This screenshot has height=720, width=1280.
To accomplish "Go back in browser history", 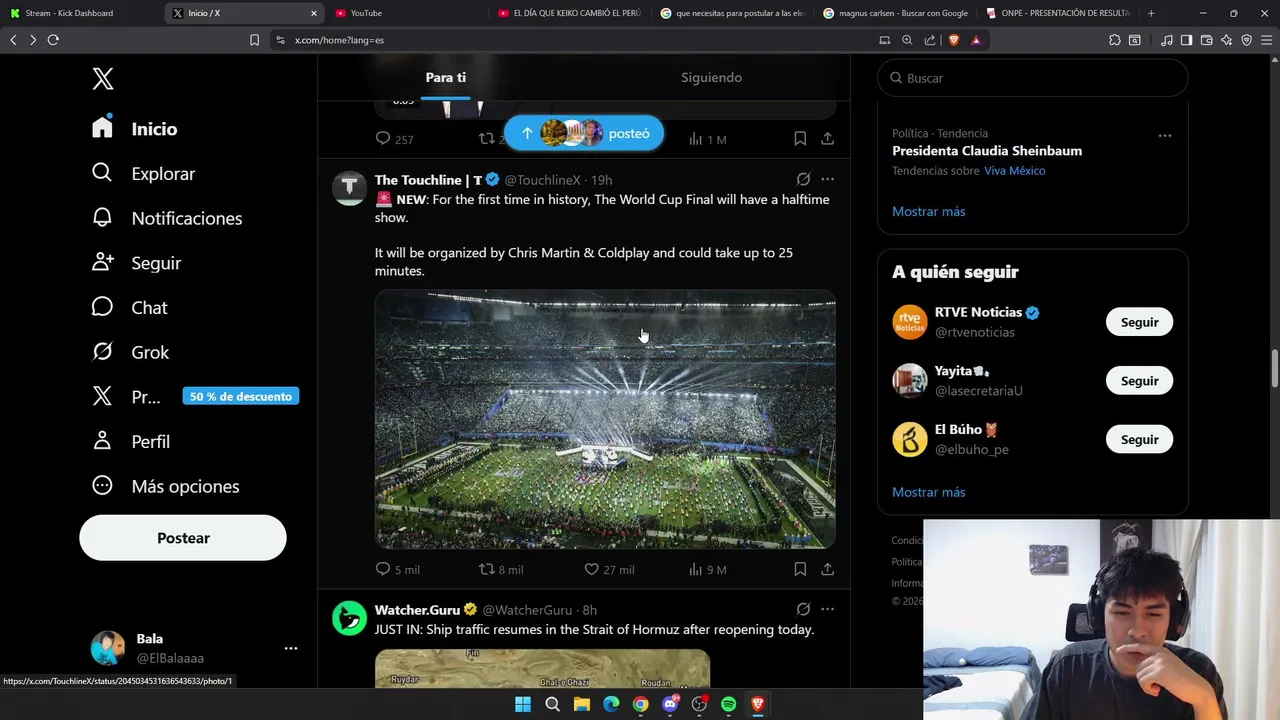I will [x=13, y=40].
